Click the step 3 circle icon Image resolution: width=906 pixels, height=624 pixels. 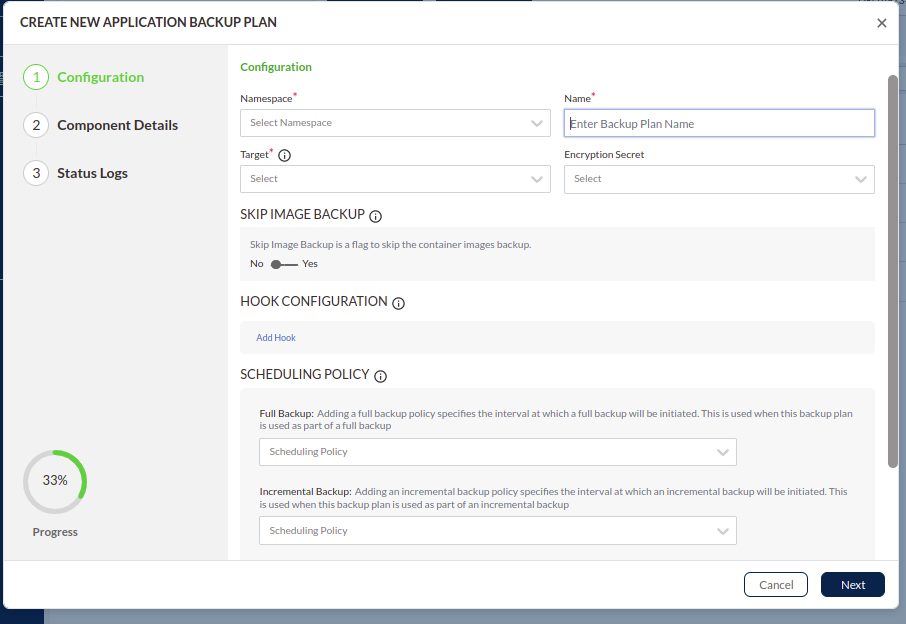(36, 173)
